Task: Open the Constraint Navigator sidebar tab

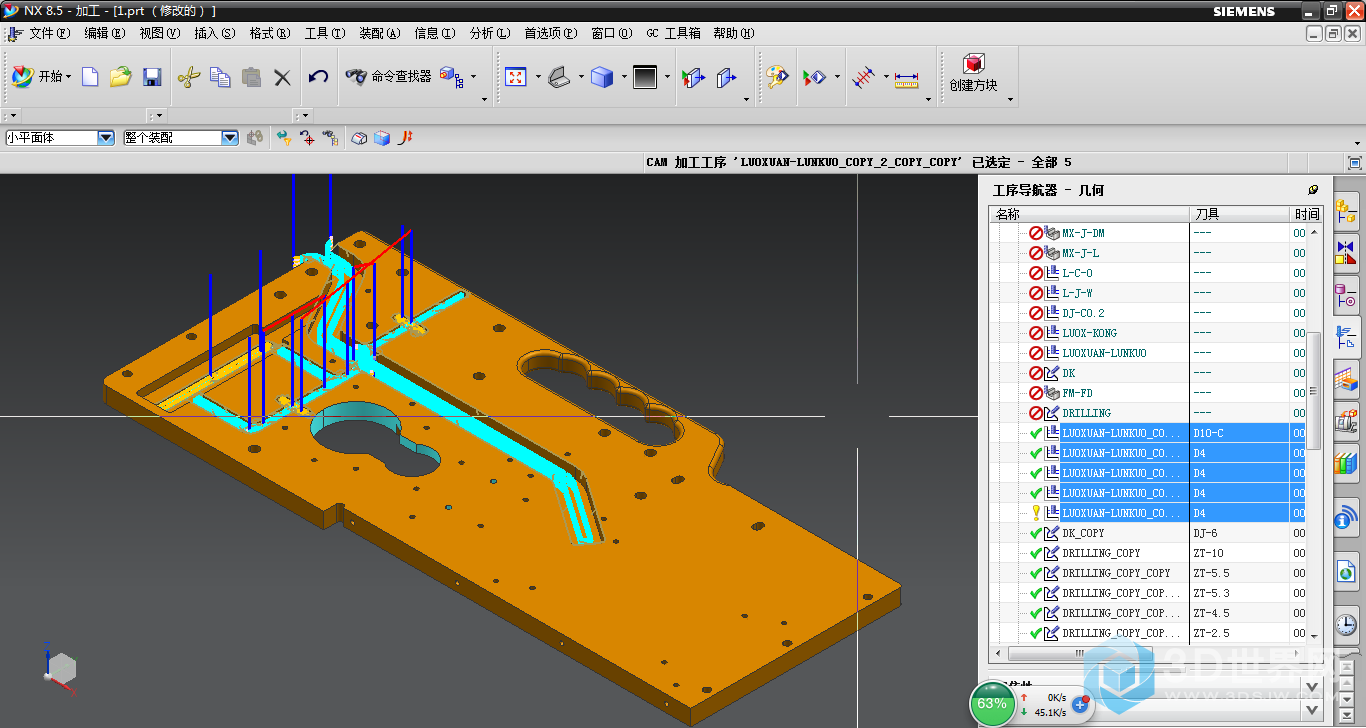Action: point(1346,253)
